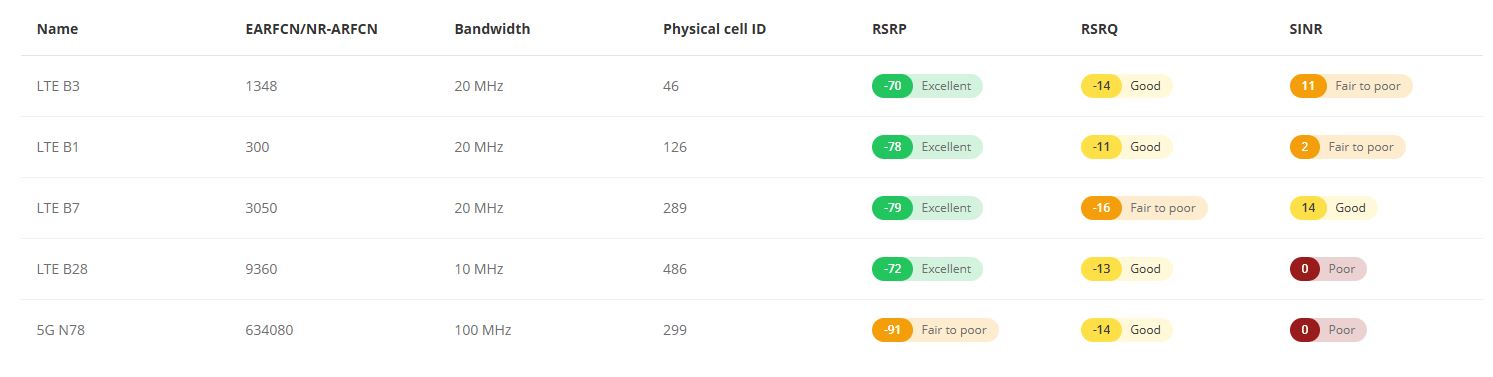Click the 2 Fair to poor SINR badge
The image size is (1493, 377).
pos(1348,147)
